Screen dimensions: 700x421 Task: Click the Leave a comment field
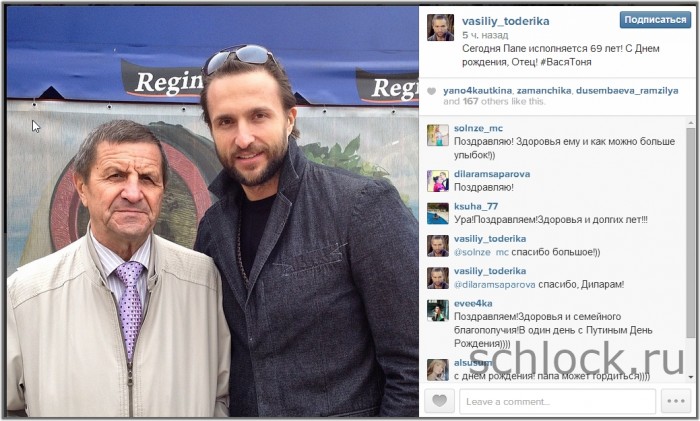[557, 401]
